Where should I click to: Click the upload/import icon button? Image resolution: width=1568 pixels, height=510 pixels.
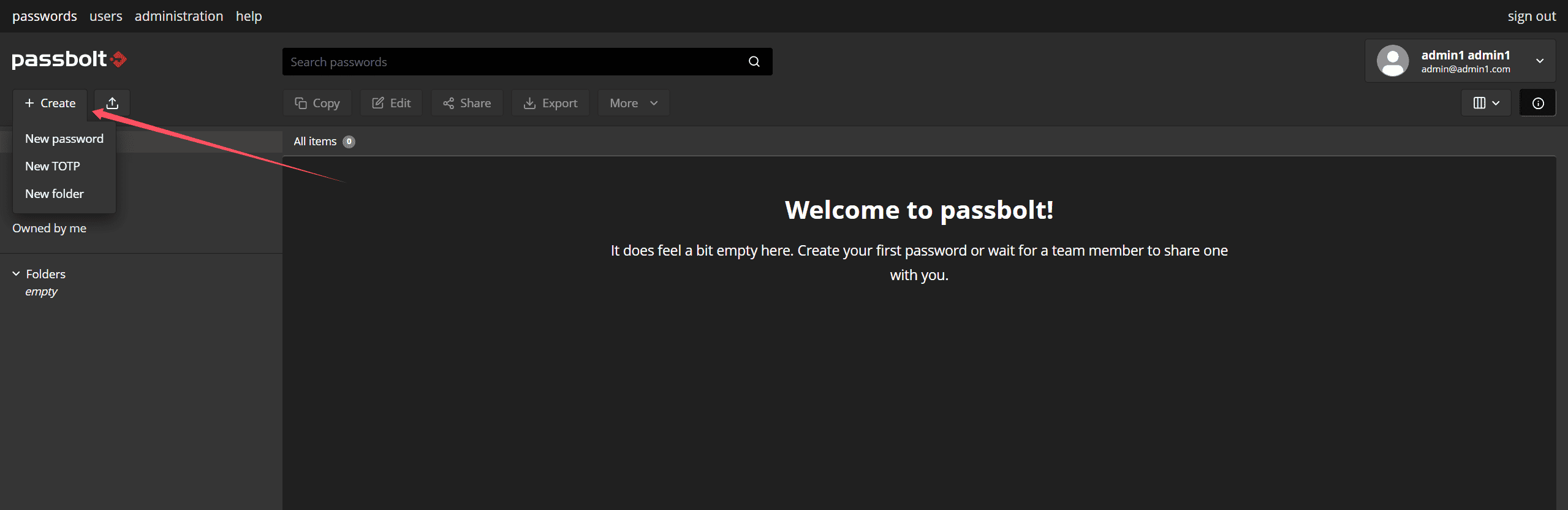tap(112, 103)
